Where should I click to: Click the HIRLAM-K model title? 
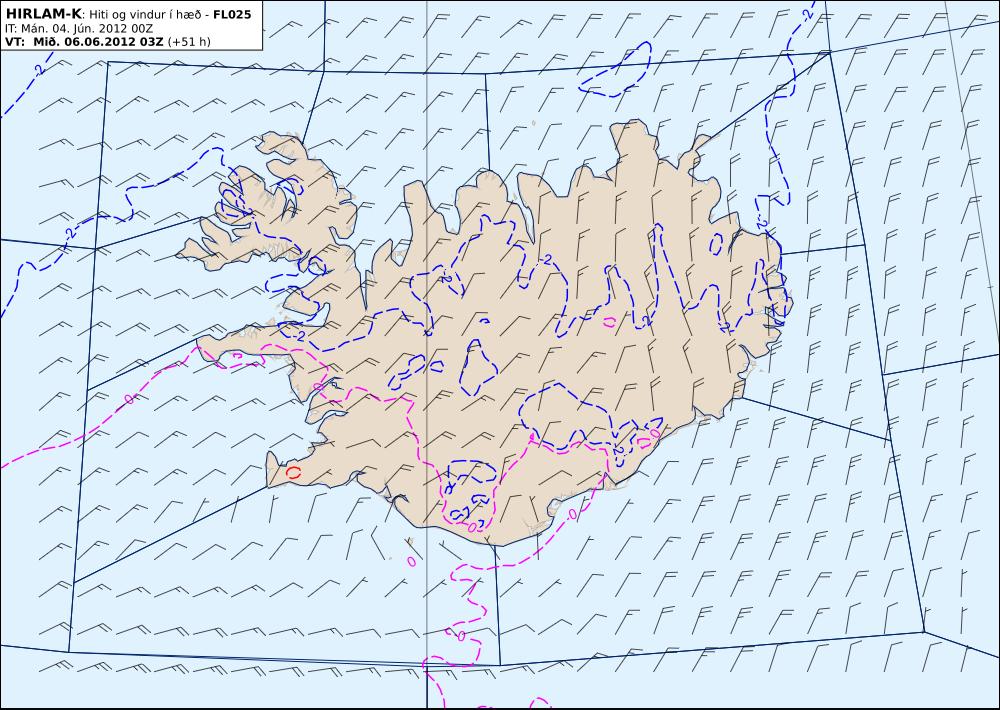click(x=43, y=14)
